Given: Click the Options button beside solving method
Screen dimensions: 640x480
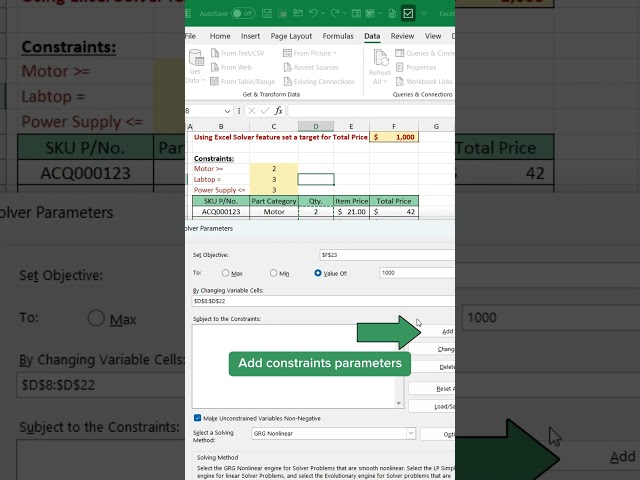Looking at the screenshot, I should pos(438,434).
